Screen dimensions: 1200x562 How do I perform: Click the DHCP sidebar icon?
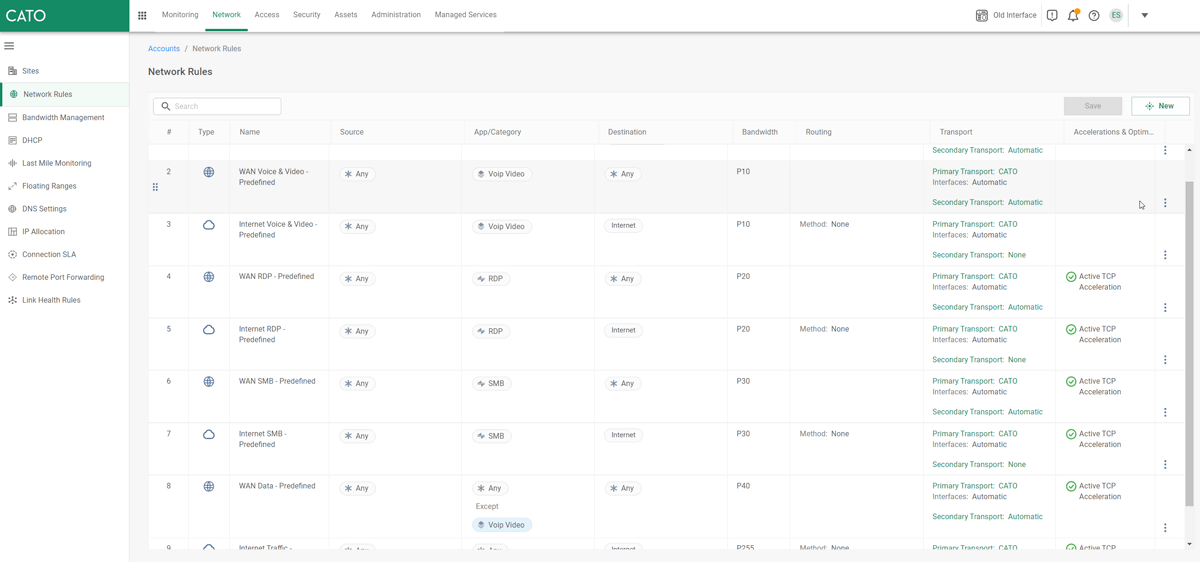pyautogui.click(x=12, y=140)
